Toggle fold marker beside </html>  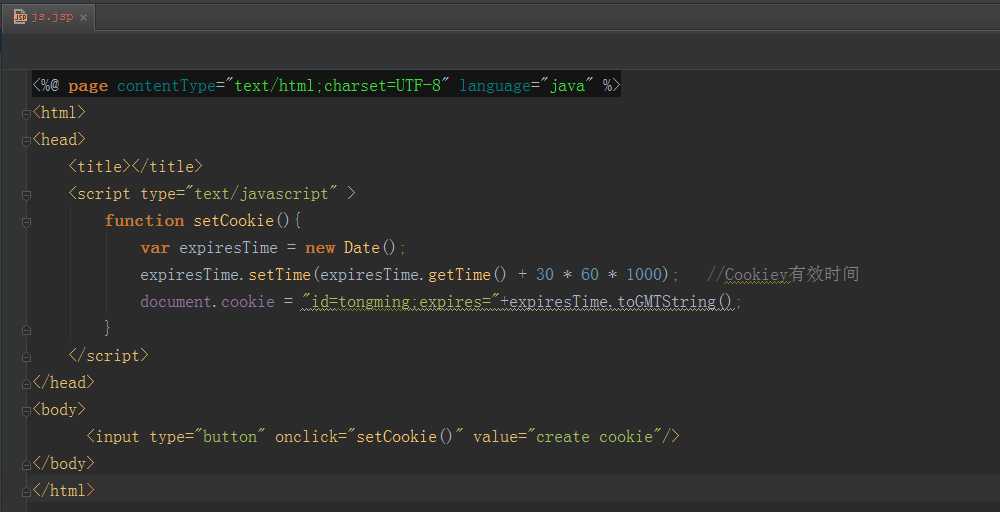tap(26, 492)
